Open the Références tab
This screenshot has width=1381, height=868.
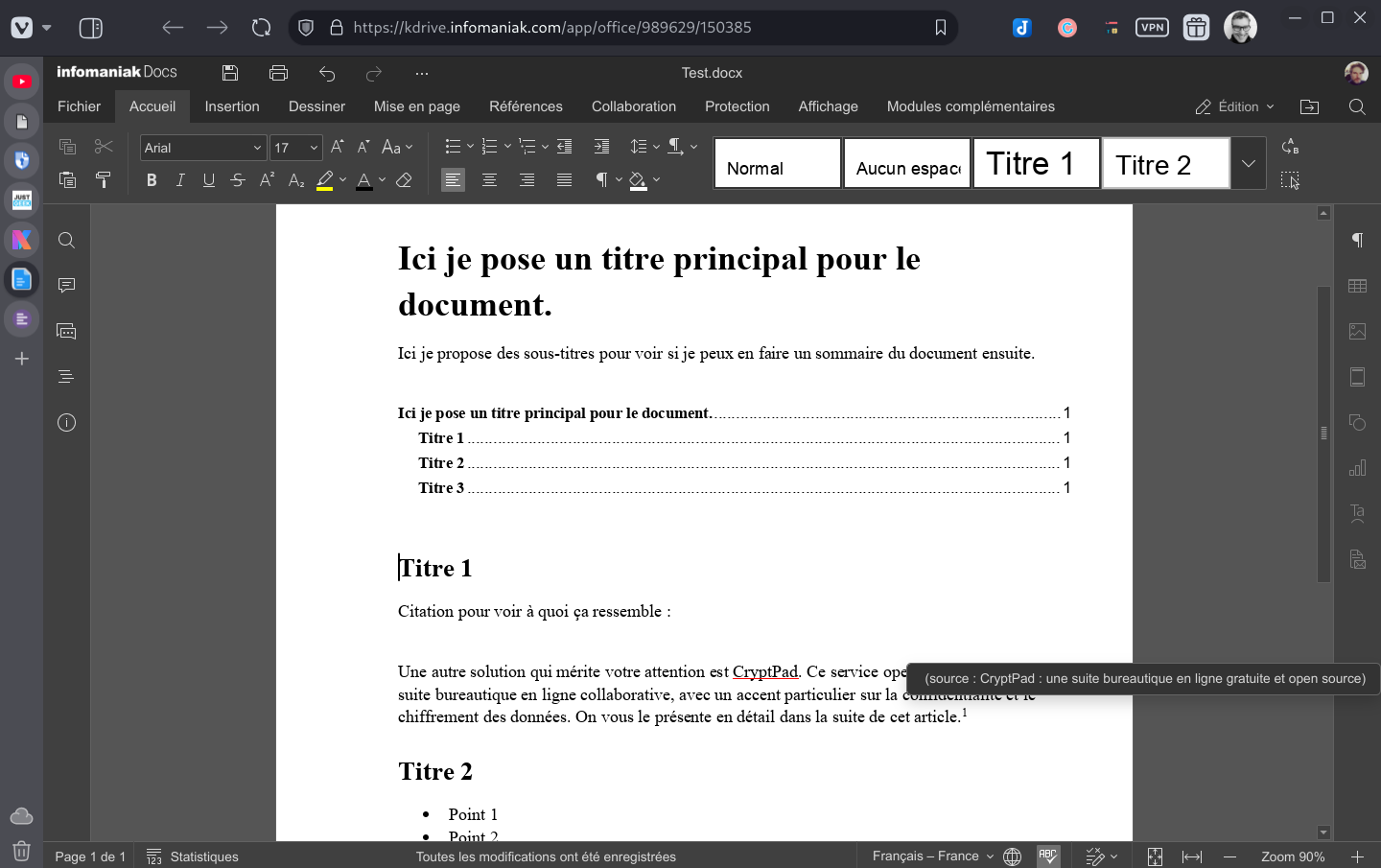(x=526, y=106)
